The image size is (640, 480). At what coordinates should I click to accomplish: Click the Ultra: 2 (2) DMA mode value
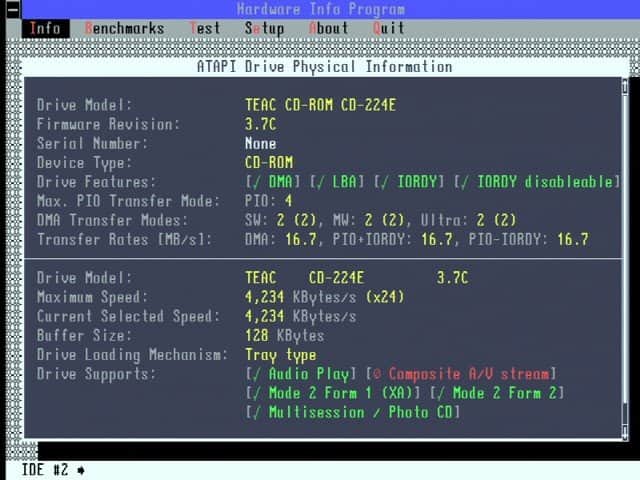(x=469, y=220)
